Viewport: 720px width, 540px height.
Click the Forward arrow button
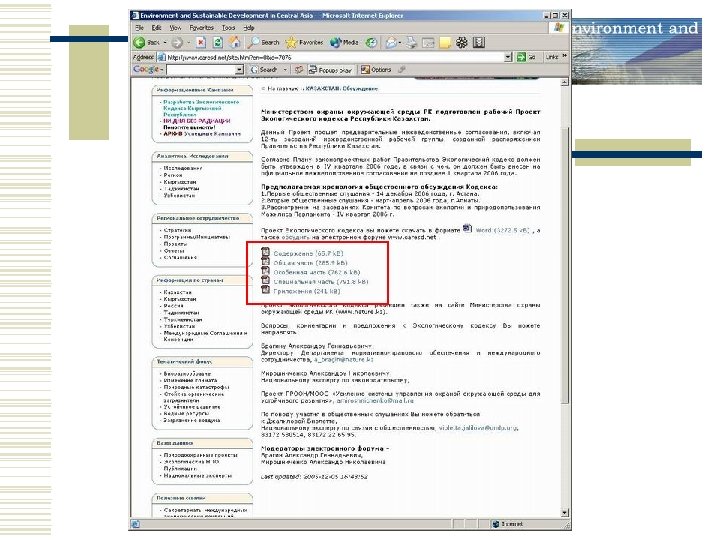pos(177,43)
